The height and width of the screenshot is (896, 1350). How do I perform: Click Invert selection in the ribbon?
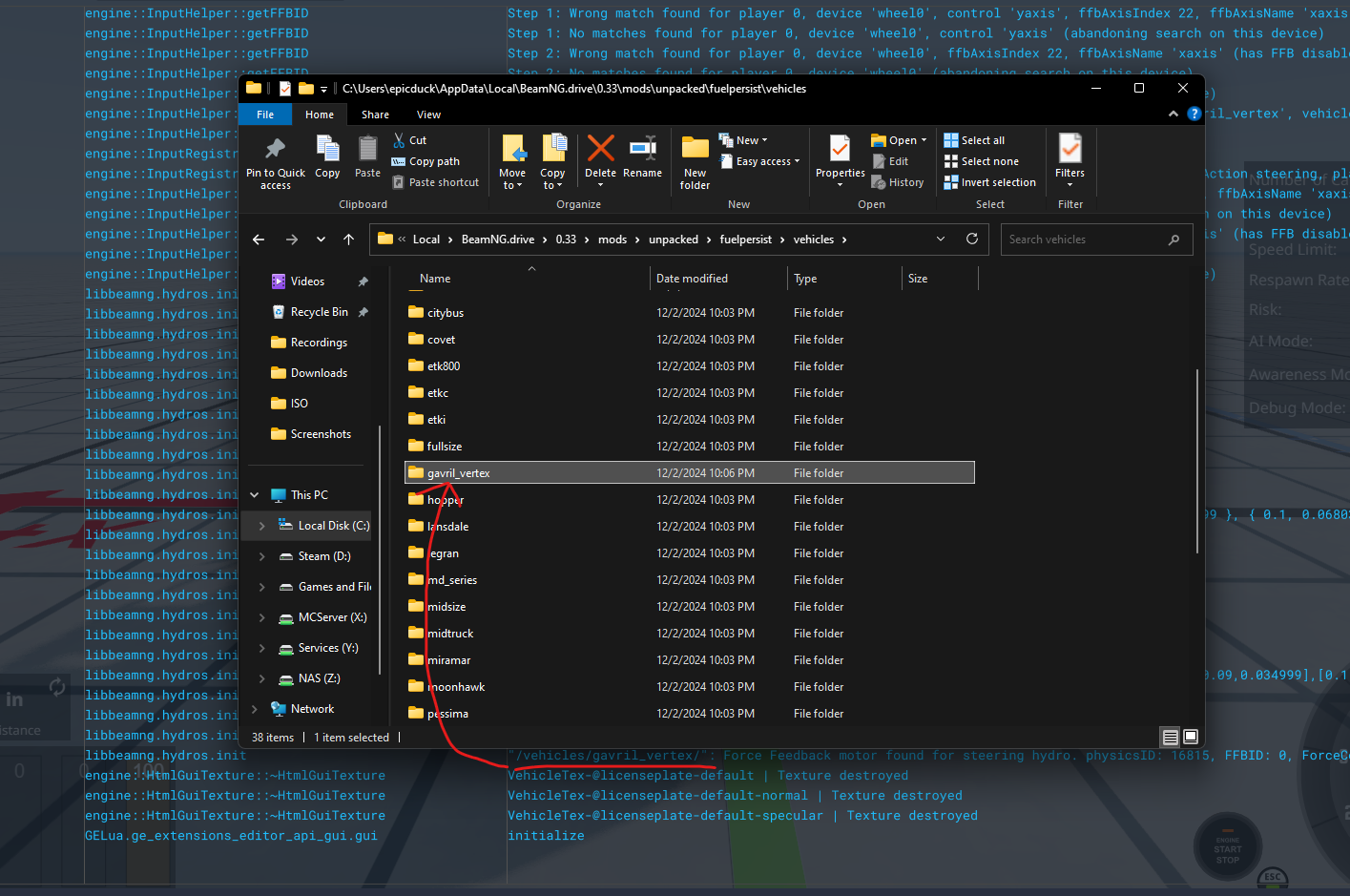[989, 182]
